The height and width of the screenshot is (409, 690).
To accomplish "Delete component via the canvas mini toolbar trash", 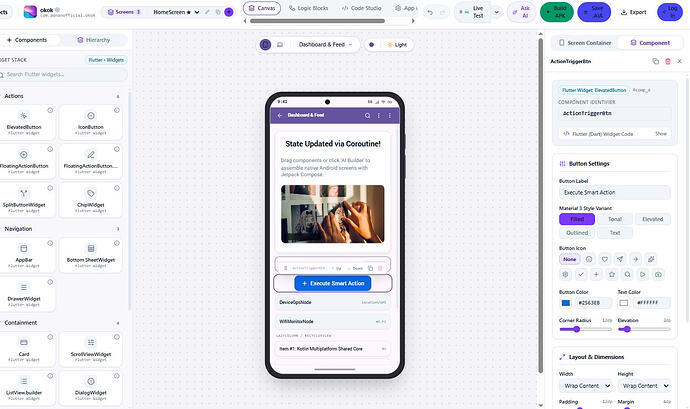I will coord(380,268).
